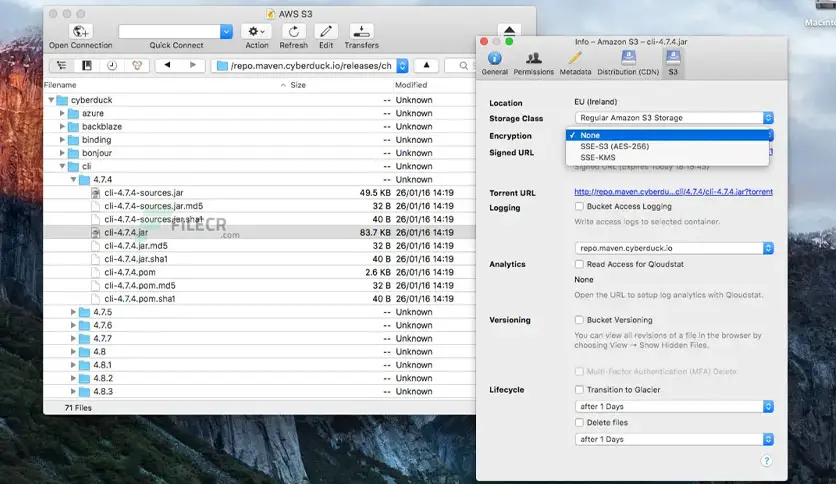
Task: Switch to outline browser view icon
Action: 62,66
